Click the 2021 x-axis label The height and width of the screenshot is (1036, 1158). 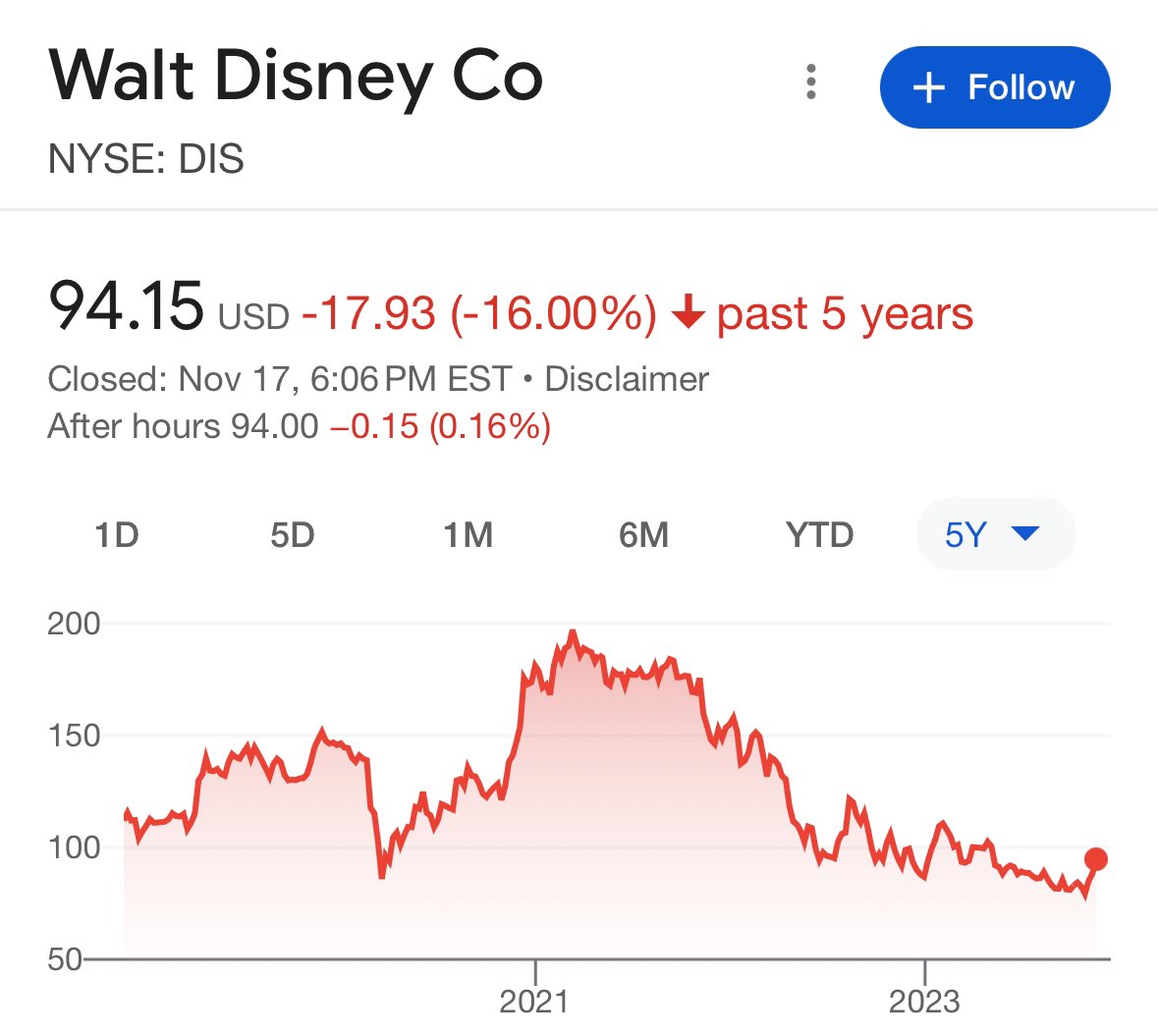(534, 1002)
